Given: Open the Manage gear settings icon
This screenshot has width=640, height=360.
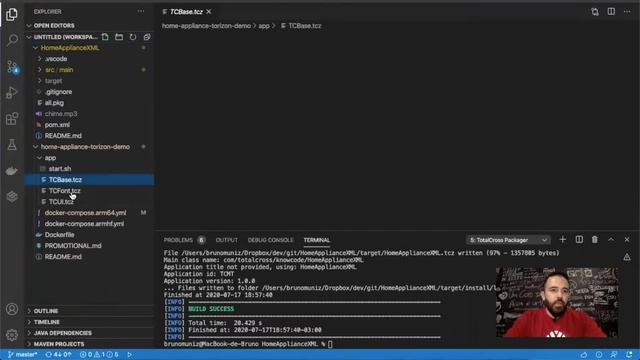Looking at the screenshot, I should 12,335.
